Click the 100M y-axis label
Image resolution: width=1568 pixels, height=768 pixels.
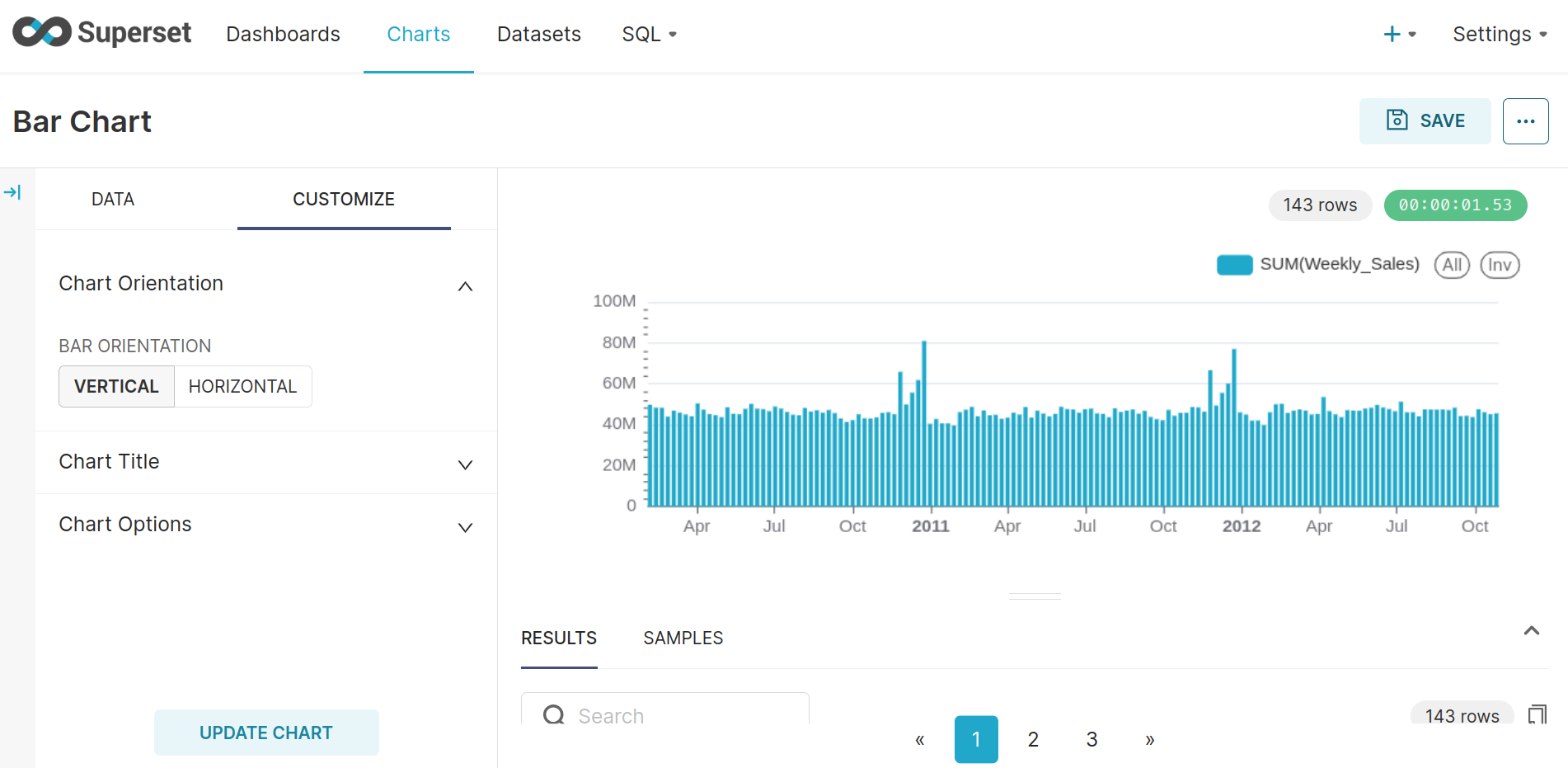614,301
